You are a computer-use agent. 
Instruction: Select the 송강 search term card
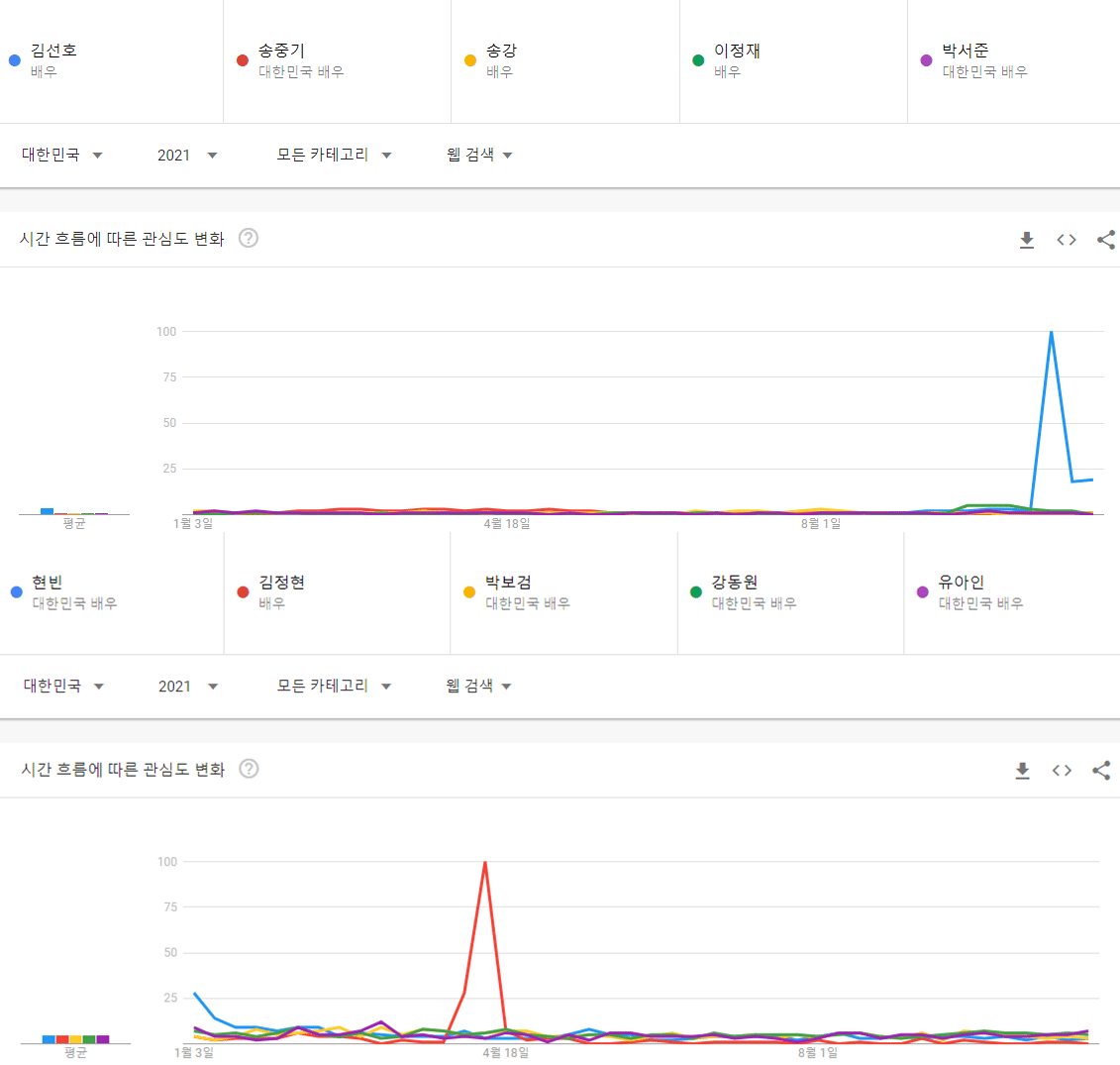565,61
